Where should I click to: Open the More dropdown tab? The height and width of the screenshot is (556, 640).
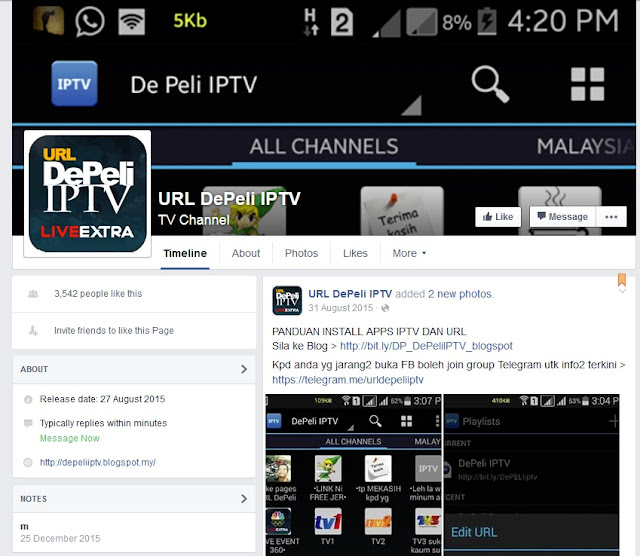coord(409,254)
